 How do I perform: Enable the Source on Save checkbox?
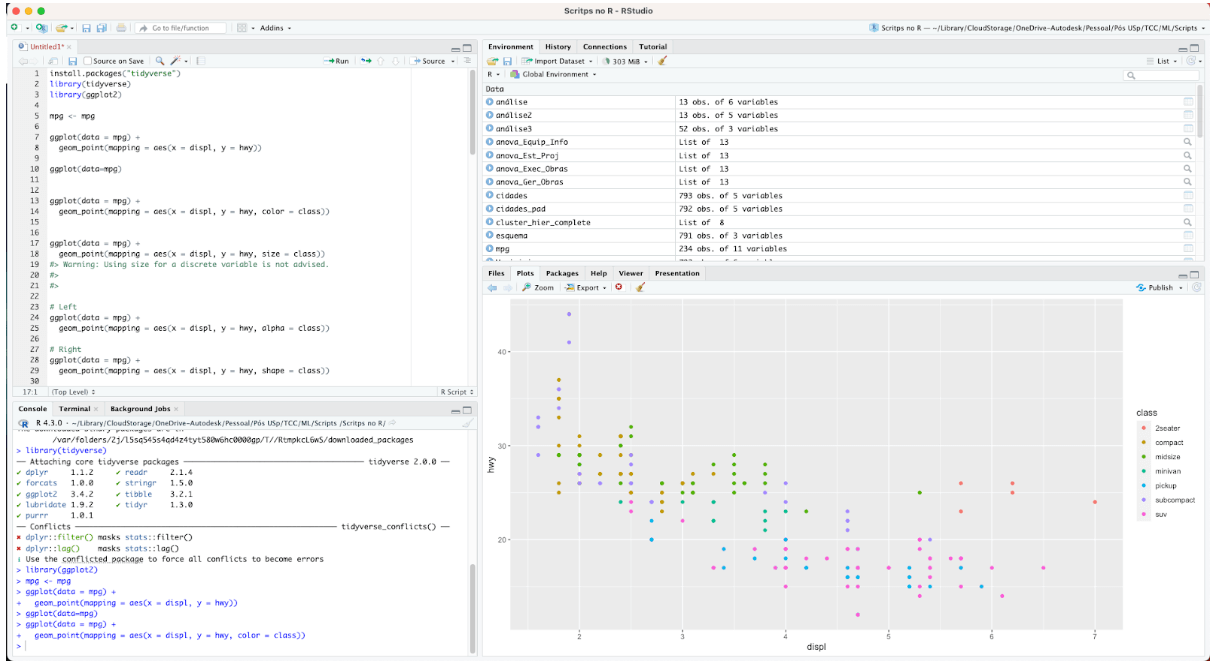point(89,60)
